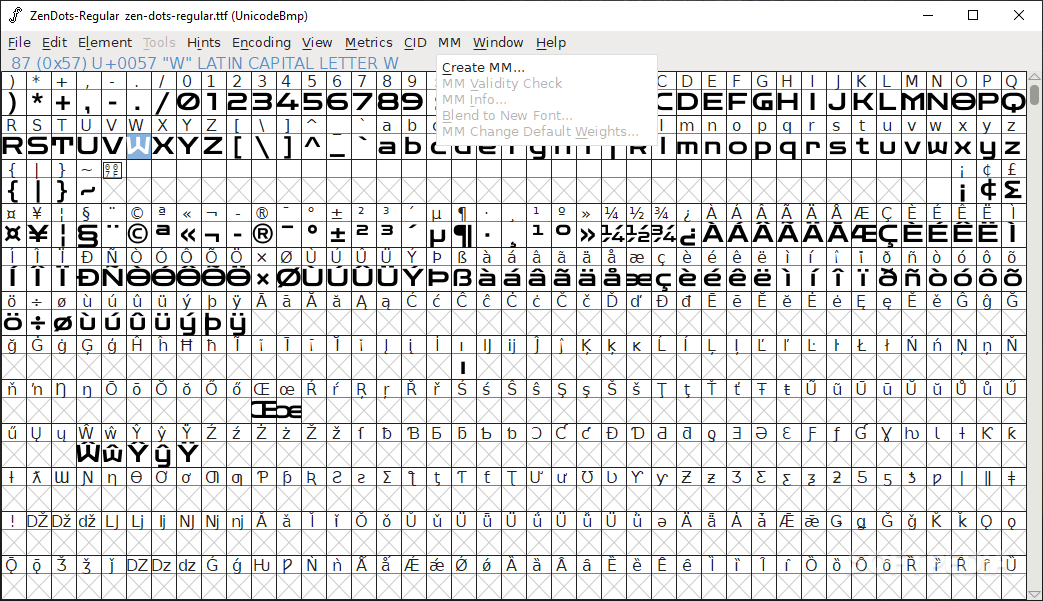Image resolution: width=1043 pixels, height=601 pixels.
Task: Open the File menu
Action: (x=19, y=43)
